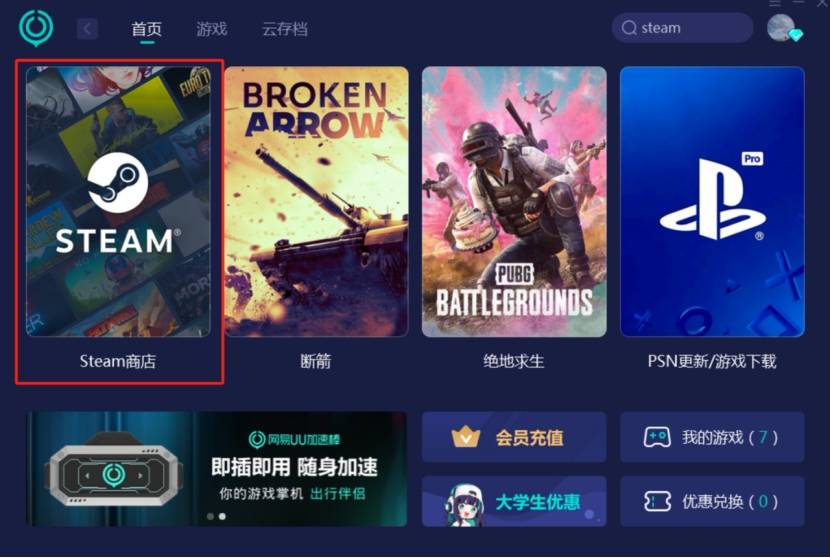Click the search magnifier icon

[x=629, y=28]
